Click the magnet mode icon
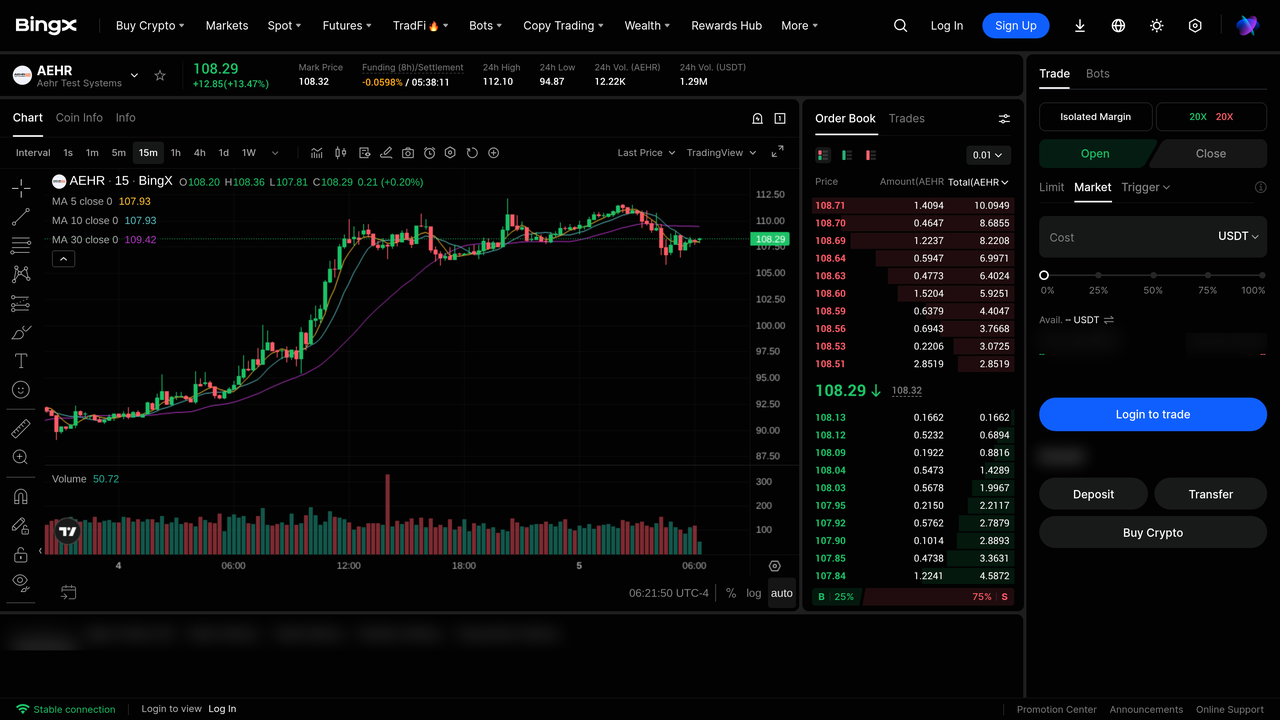Image resolution: width=1280 pixels, height=720 pixels. coord(20,497)
